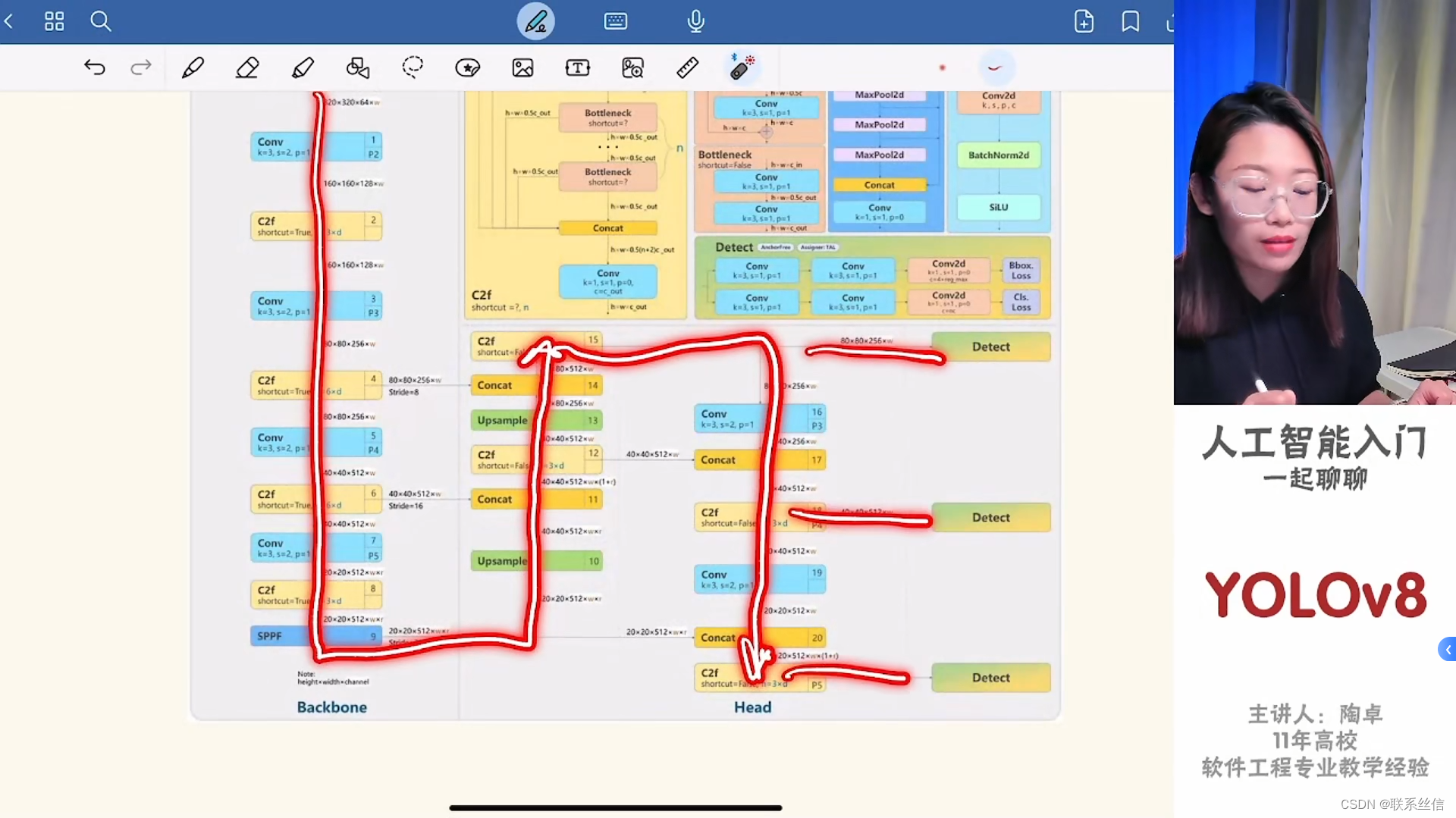
Task: Open the thumbnail grid view
Action: [x=54, y=21]
